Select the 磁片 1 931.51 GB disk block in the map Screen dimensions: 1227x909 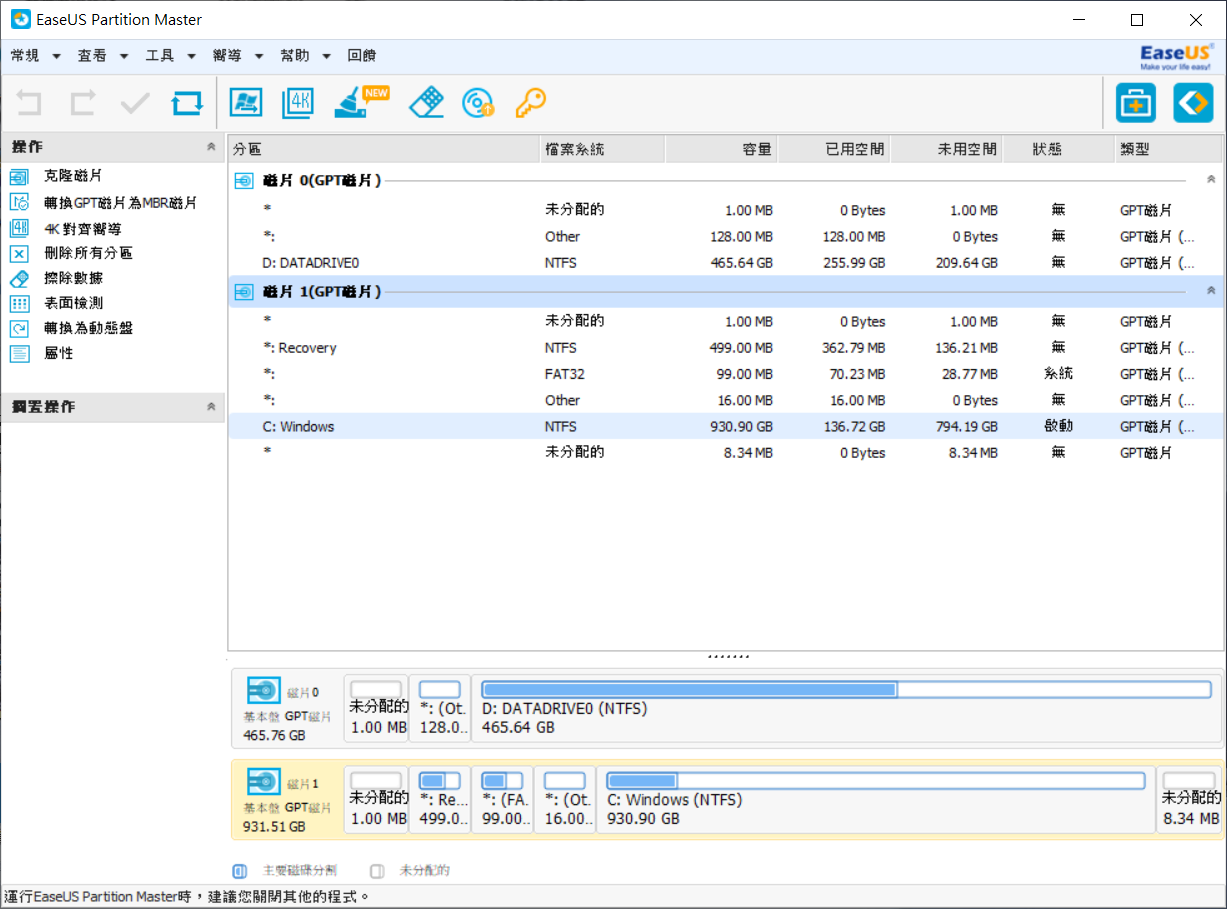287,800
